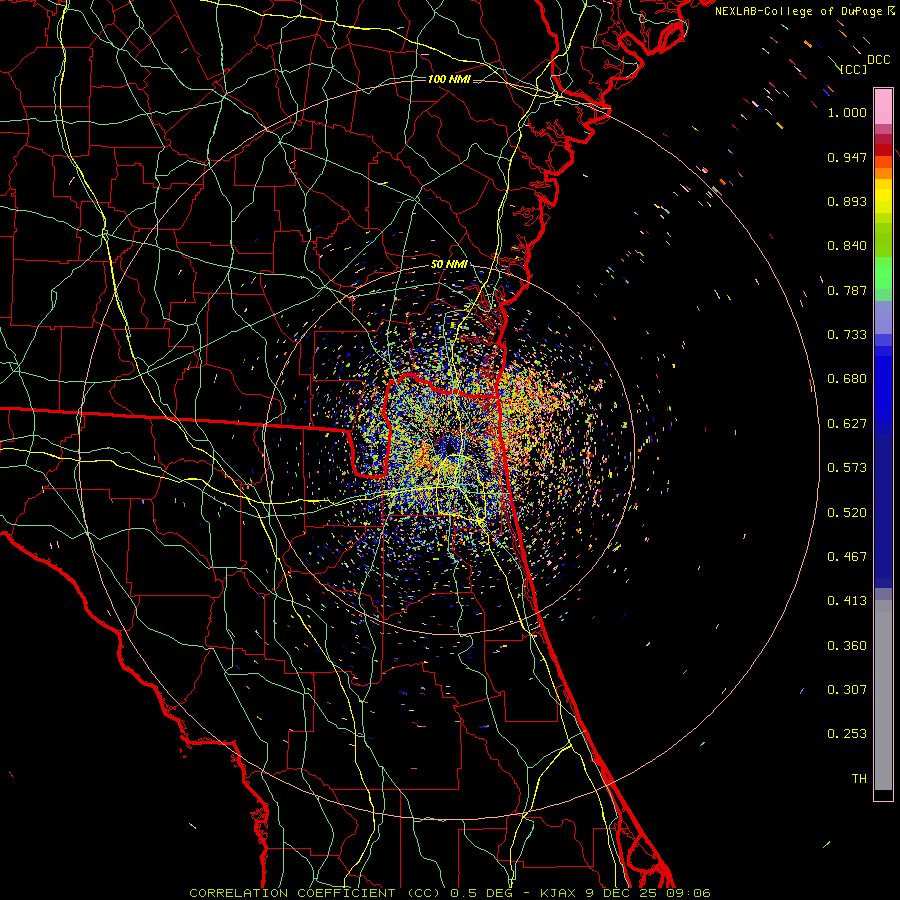Click the pink swatch at top of color bar
The width and height of the screenshot is (900, 900).
pyautogui.click(x=883, y=107)
